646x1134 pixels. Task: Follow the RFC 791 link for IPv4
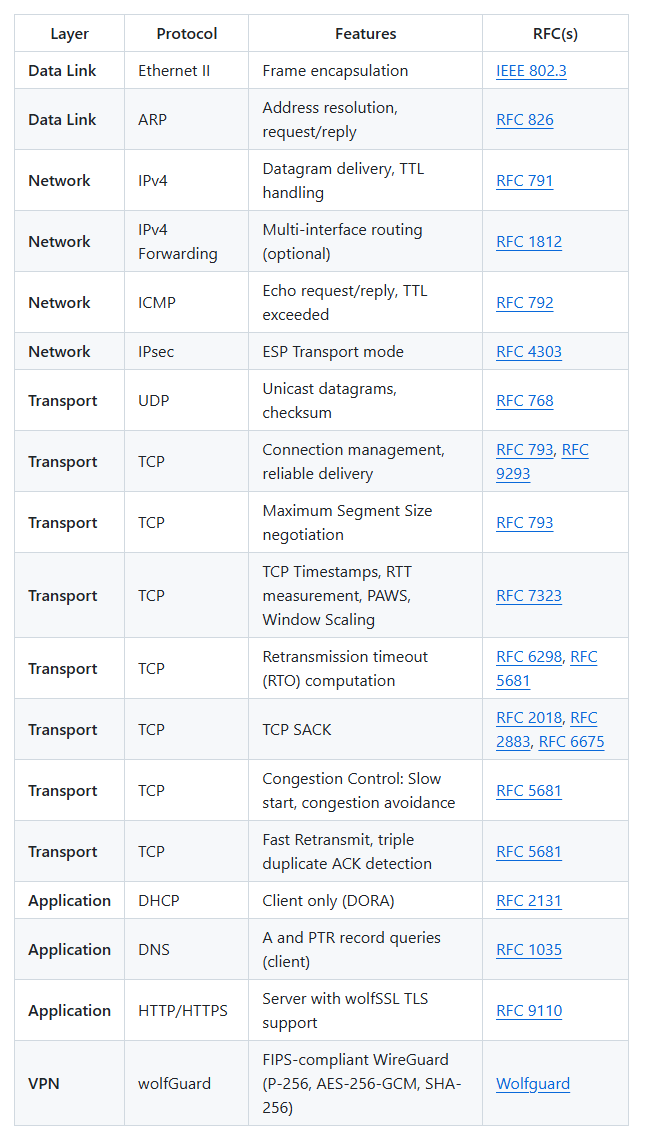tap(524, 181)
